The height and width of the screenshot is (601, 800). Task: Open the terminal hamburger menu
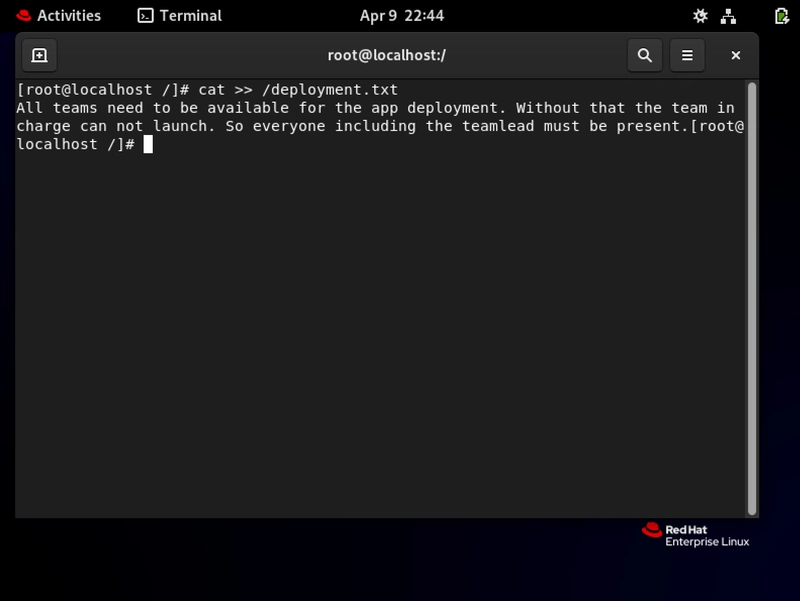tap(687, 55)
